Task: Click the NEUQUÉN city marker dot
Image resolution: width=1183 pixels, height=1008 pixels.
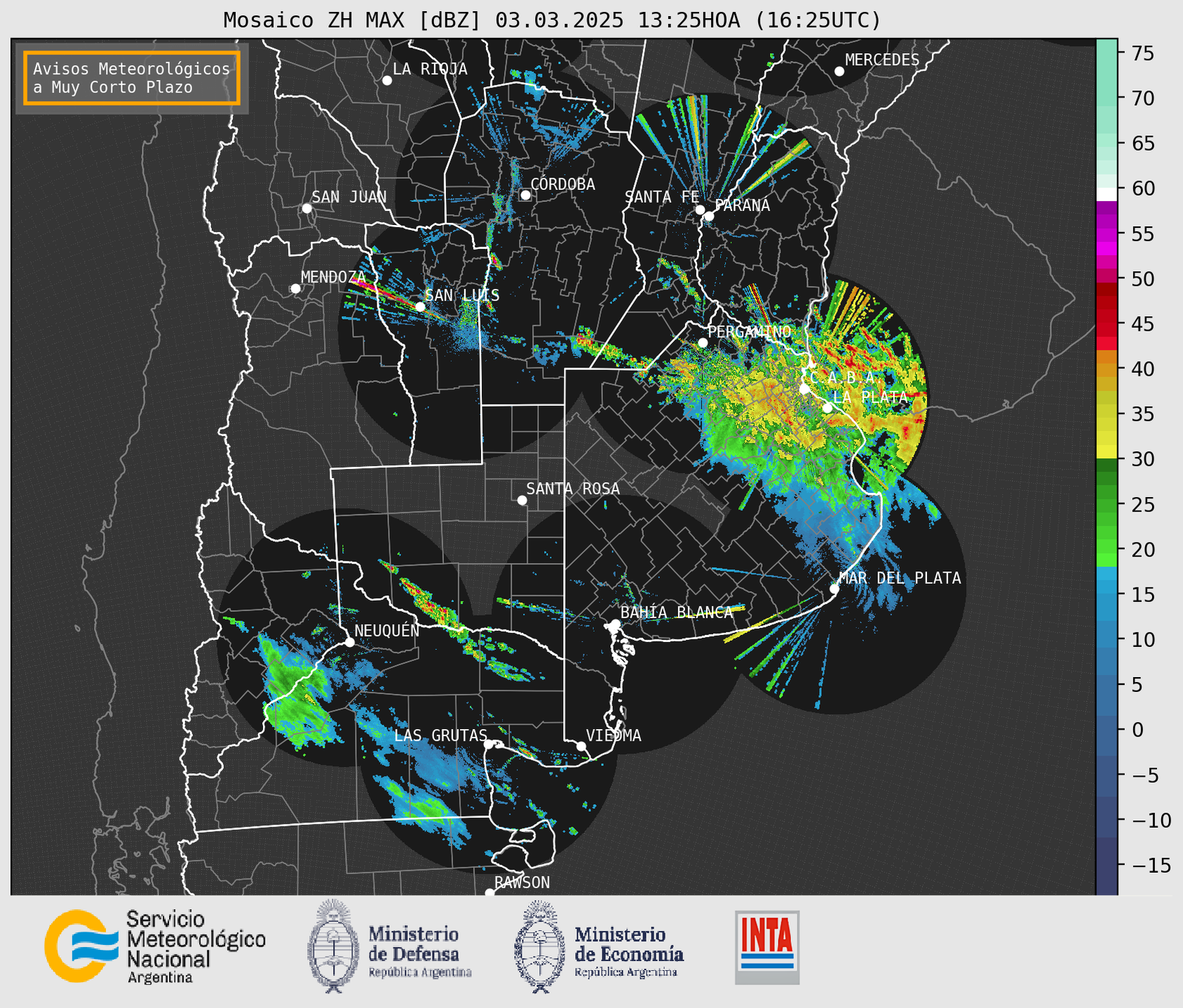Action: (350, 642)
